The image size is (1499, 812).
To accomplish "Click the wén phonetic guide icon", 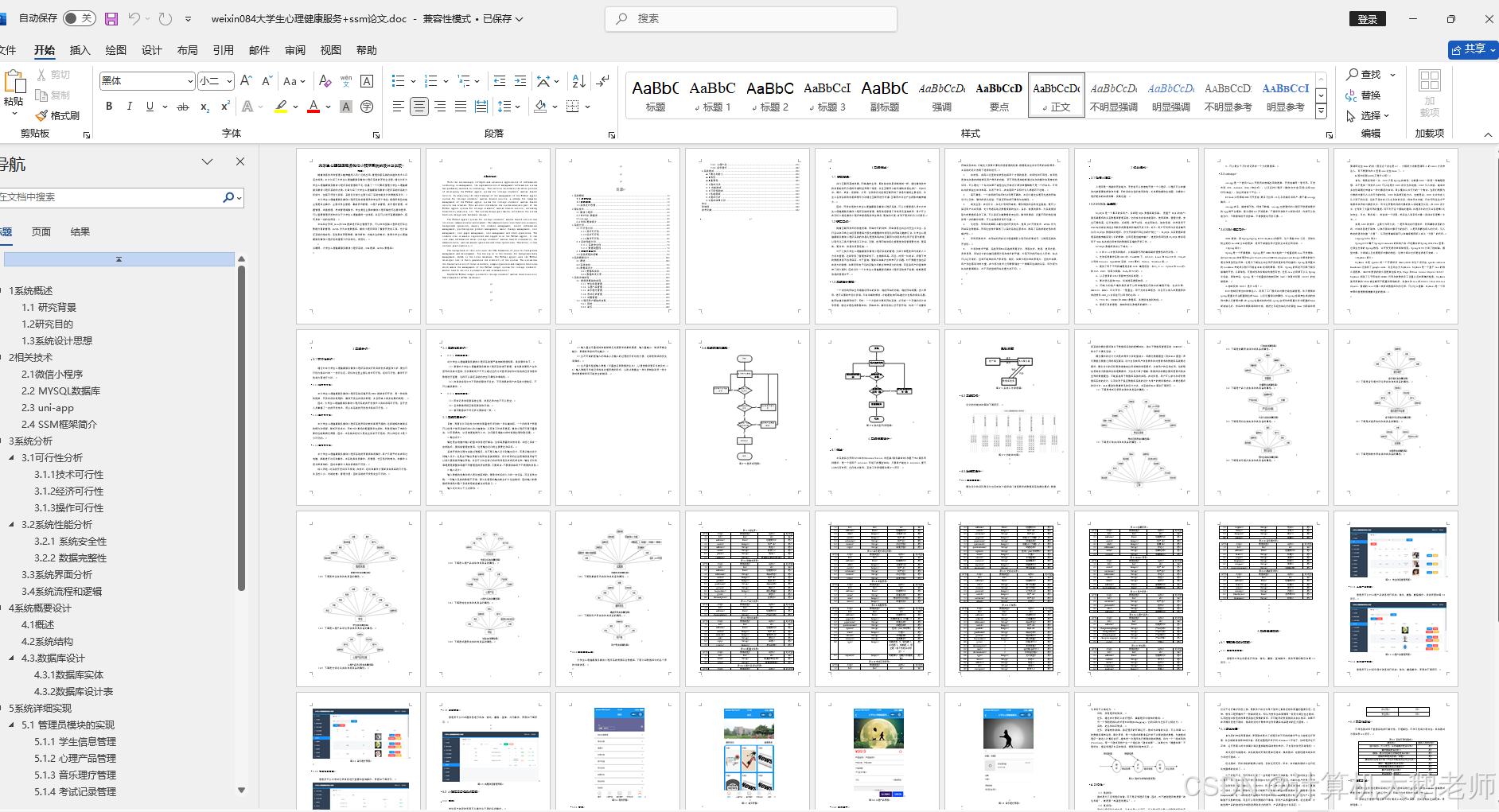I will 346,81.
